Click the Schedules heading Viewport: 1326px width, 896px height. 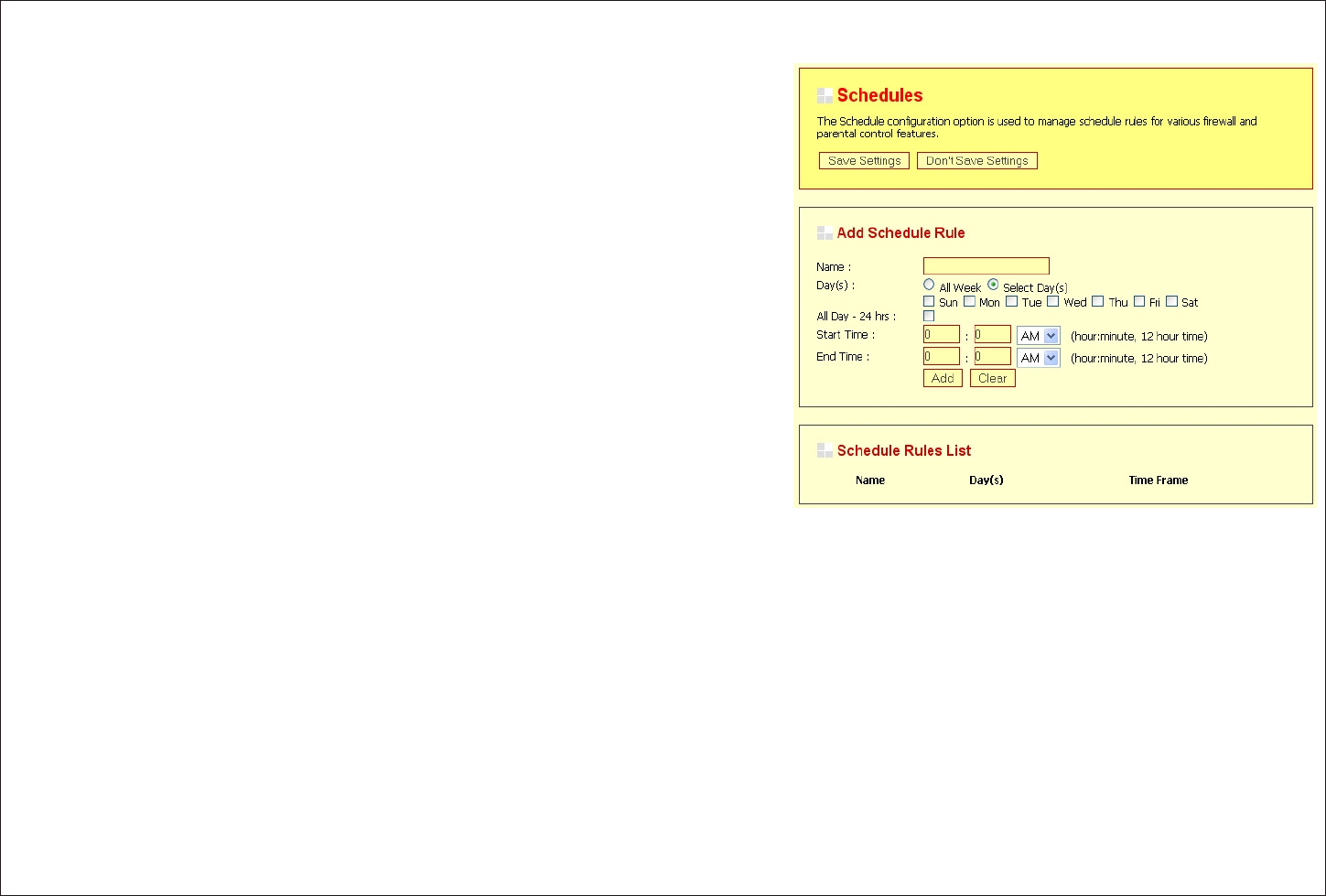[x=880, y=95]
